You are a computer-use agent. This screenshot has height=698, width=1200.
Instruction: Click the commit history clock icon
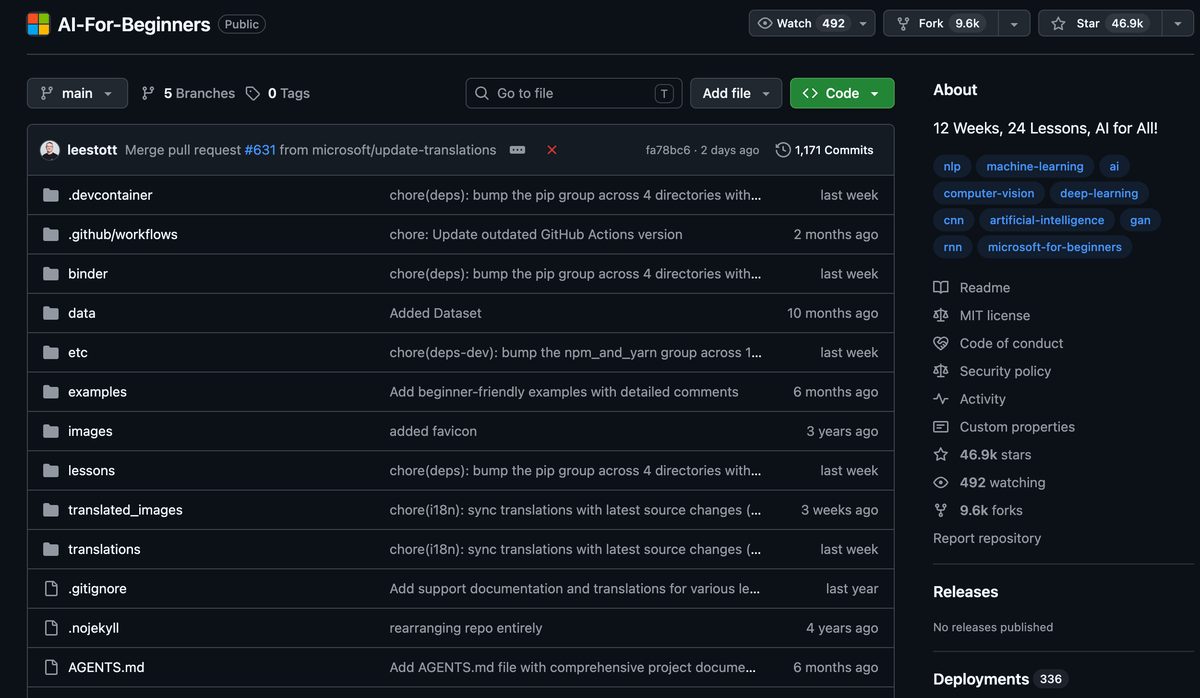click(783, 150)
